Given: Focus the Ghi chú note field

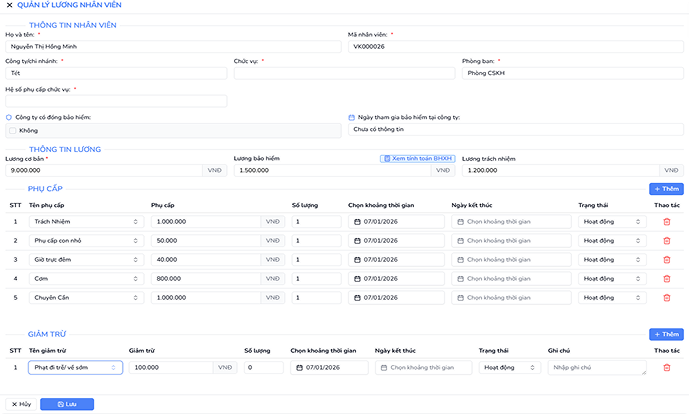Looking at the screenshot, I should tap(596, 368).
